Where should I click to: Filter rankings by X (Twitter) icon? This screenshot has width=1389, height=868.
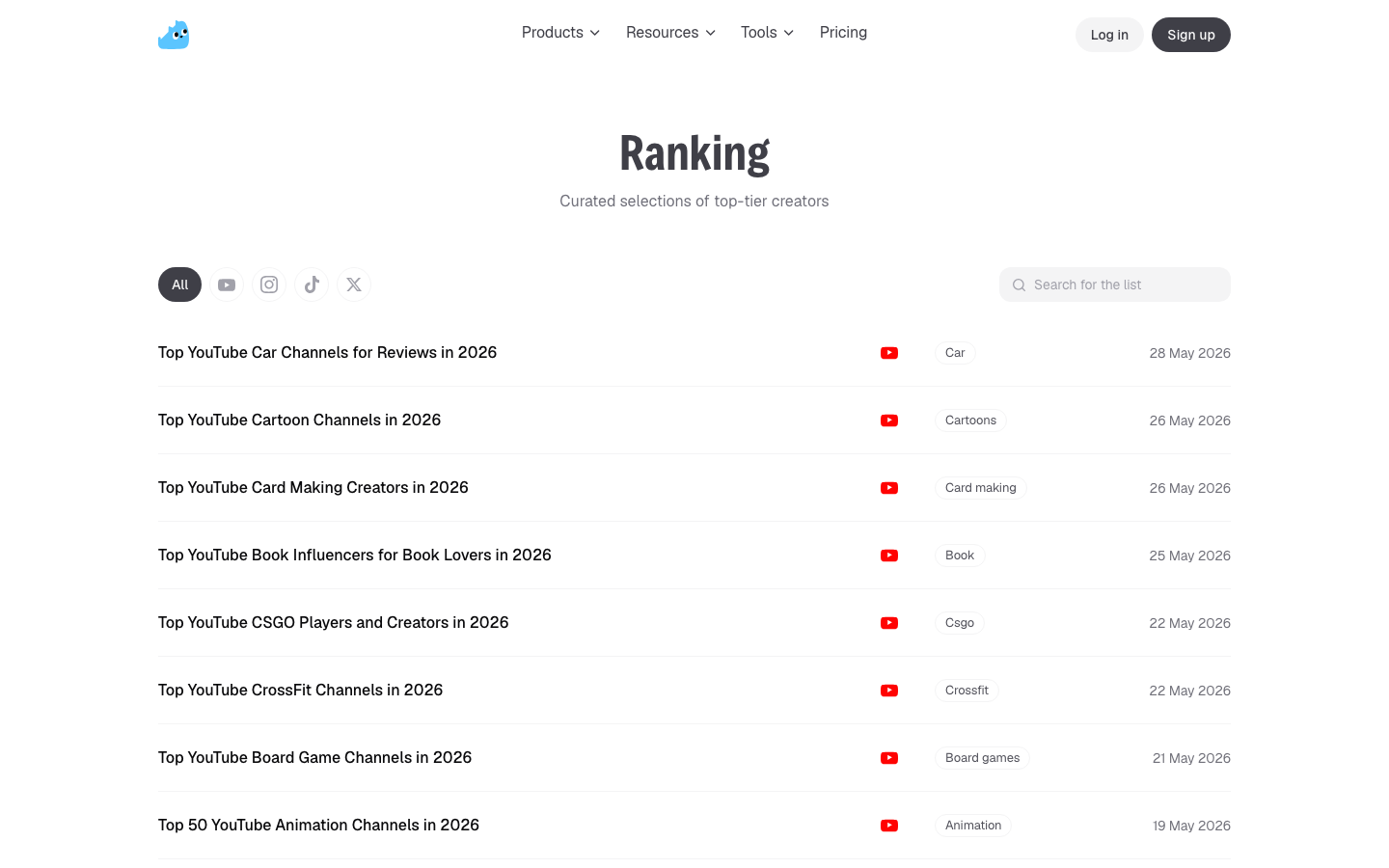pyautogui.click(x=354, y=285)
